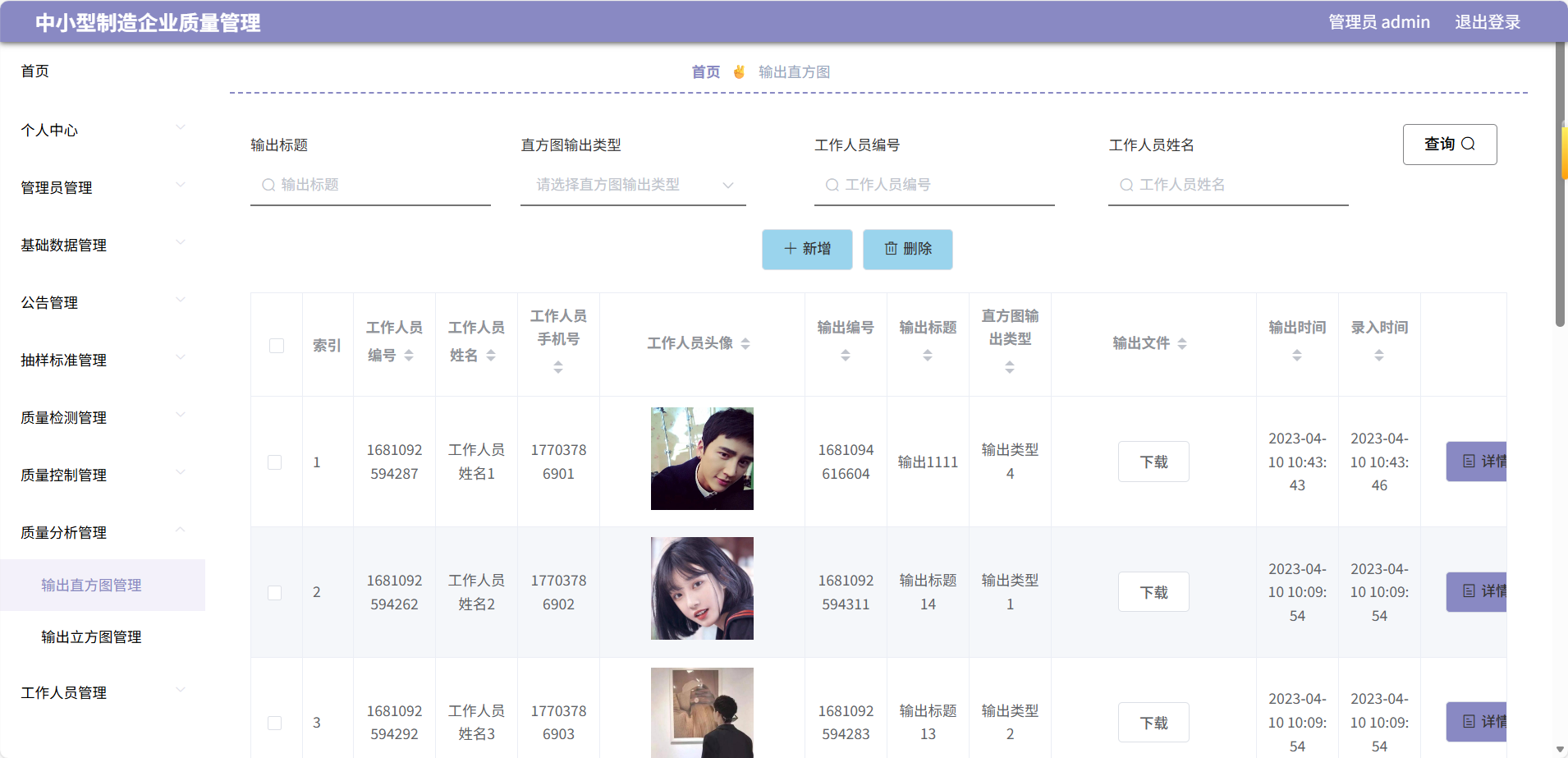Download the output file for 输出1111

pos(1153,462)
